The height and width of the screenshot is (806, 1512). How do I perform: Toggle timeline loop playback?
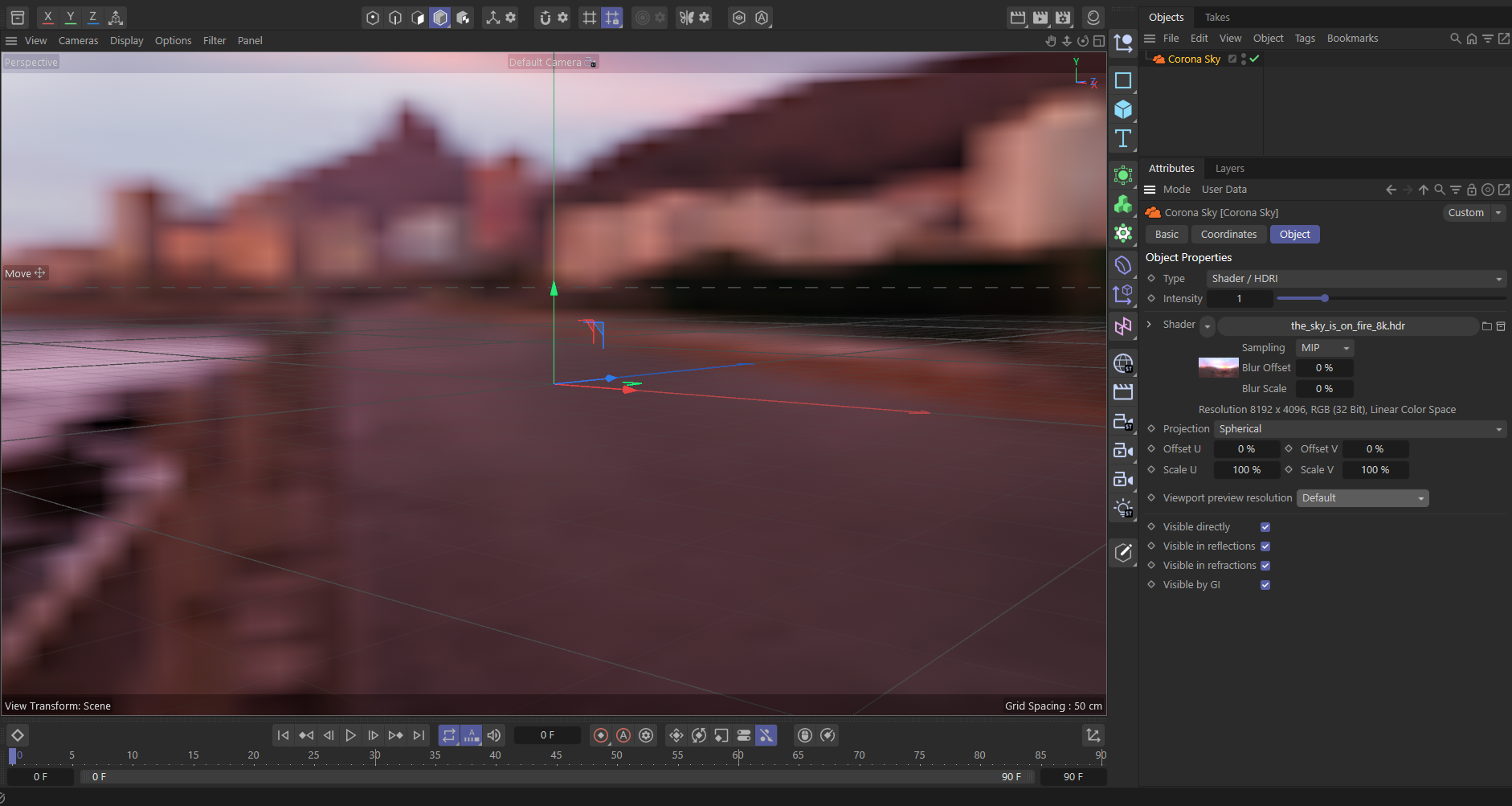coord(449,734)
